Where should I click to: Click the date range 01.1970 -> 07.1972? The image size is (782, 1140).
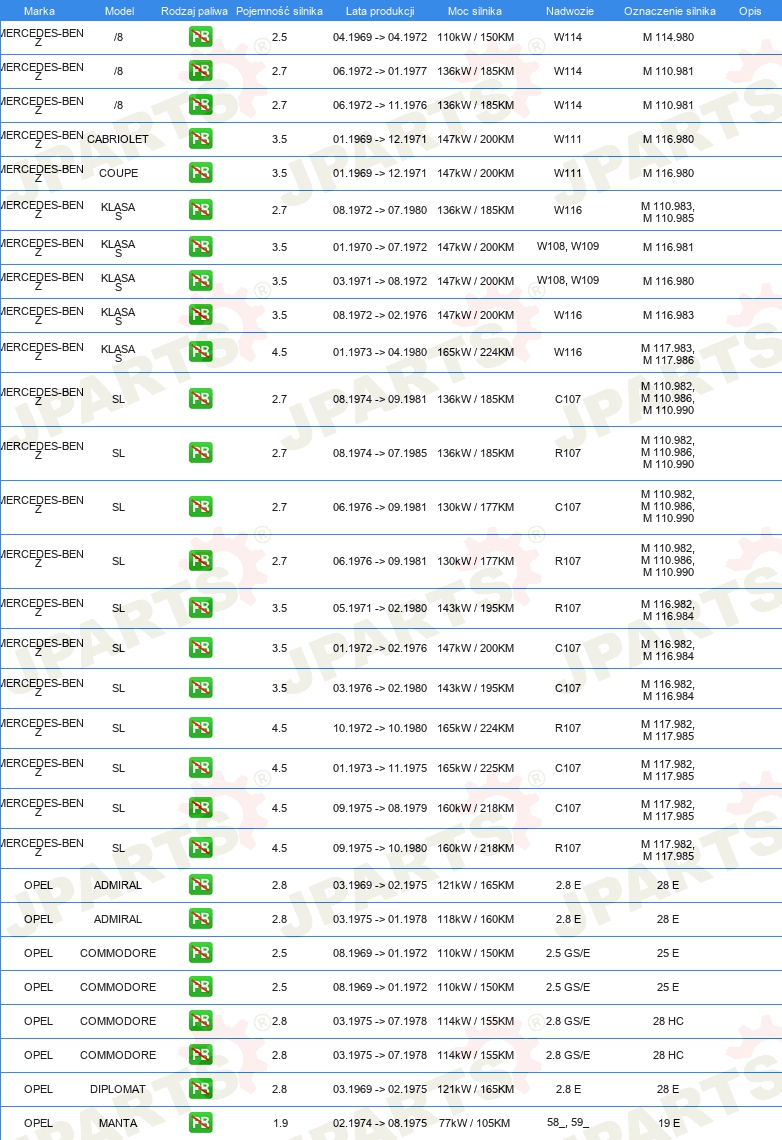pyautogui.click(x=380, y=247)
